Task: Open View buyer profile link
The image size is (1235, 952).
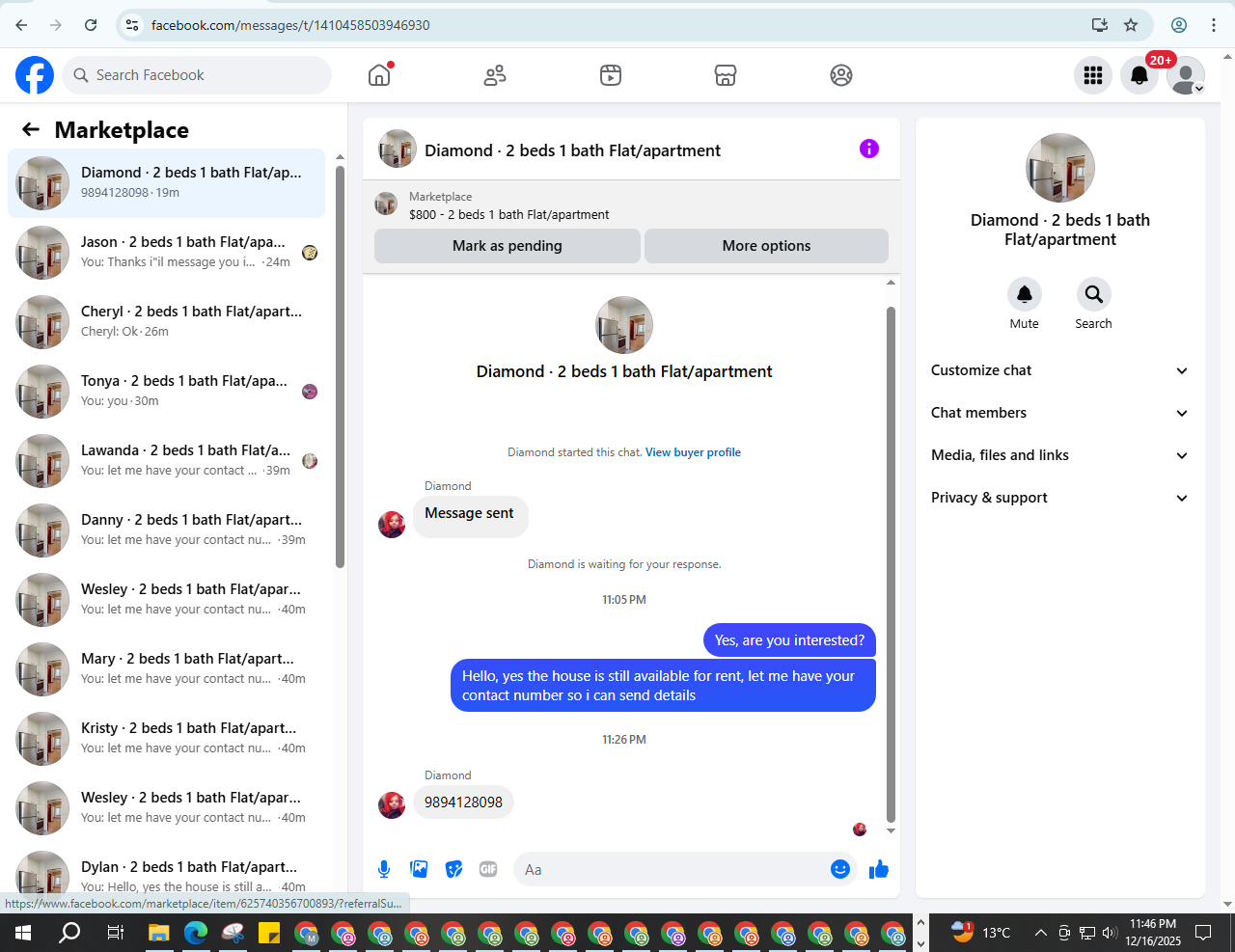Action: 693,452
